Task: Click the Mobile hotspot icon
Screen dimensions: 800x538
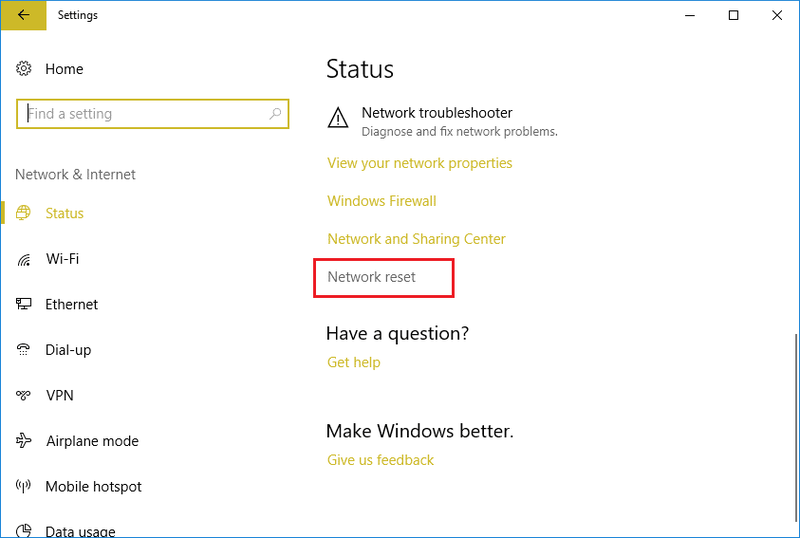Action: pos(24,487)
